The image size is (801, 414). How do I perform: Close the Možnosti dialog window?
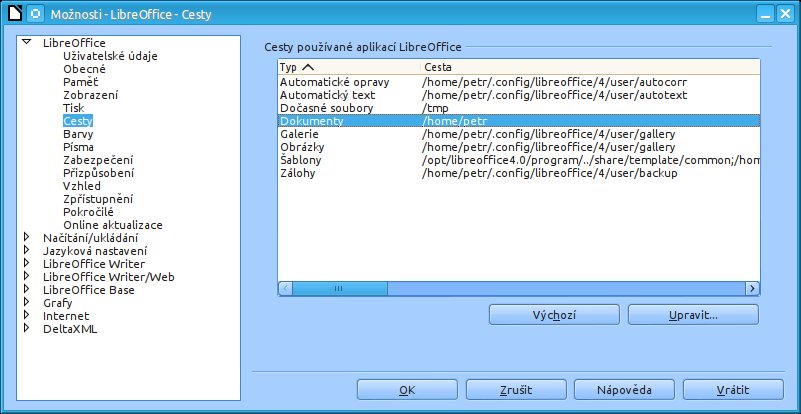click(785, 14)
